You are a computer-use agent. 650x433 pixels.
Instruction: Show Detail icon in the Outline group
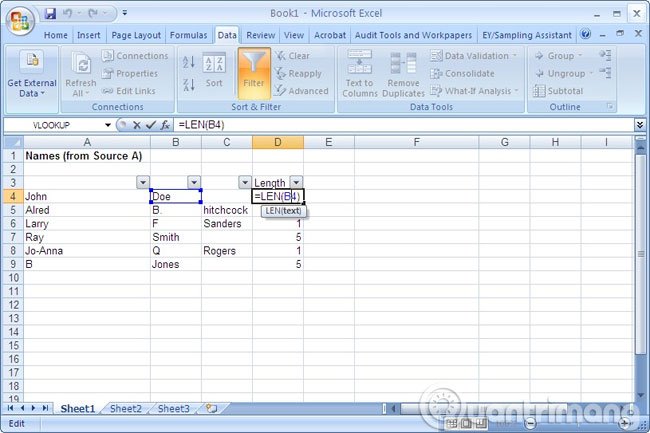point(605,56)
